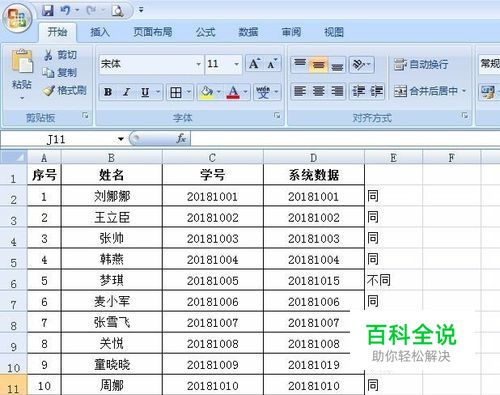The image size is (500, 395).
Task: Open the font size 11 dropdown
Action: tap(236, 64)
